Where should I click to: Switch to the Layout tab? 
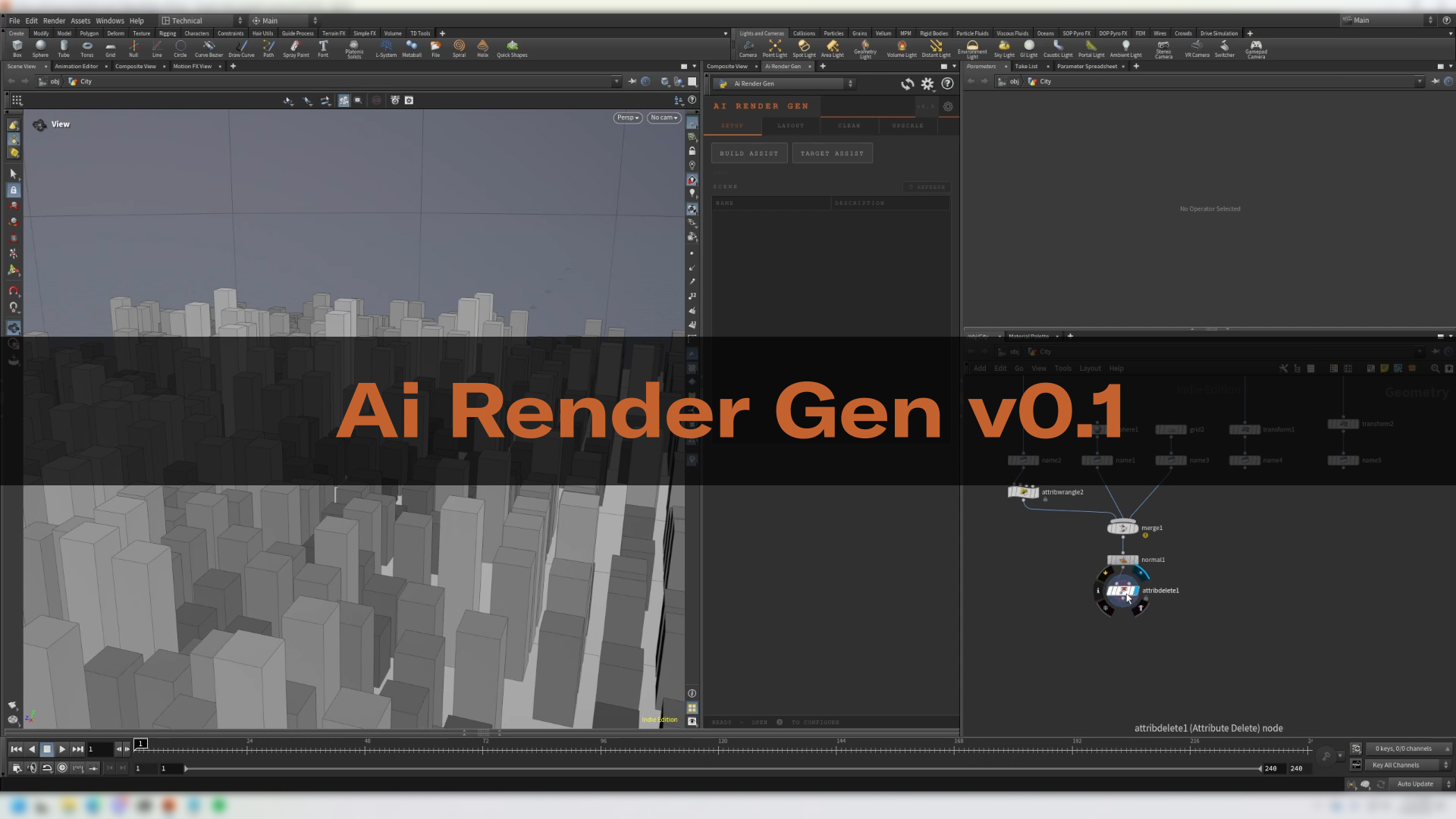pos(790,126)
